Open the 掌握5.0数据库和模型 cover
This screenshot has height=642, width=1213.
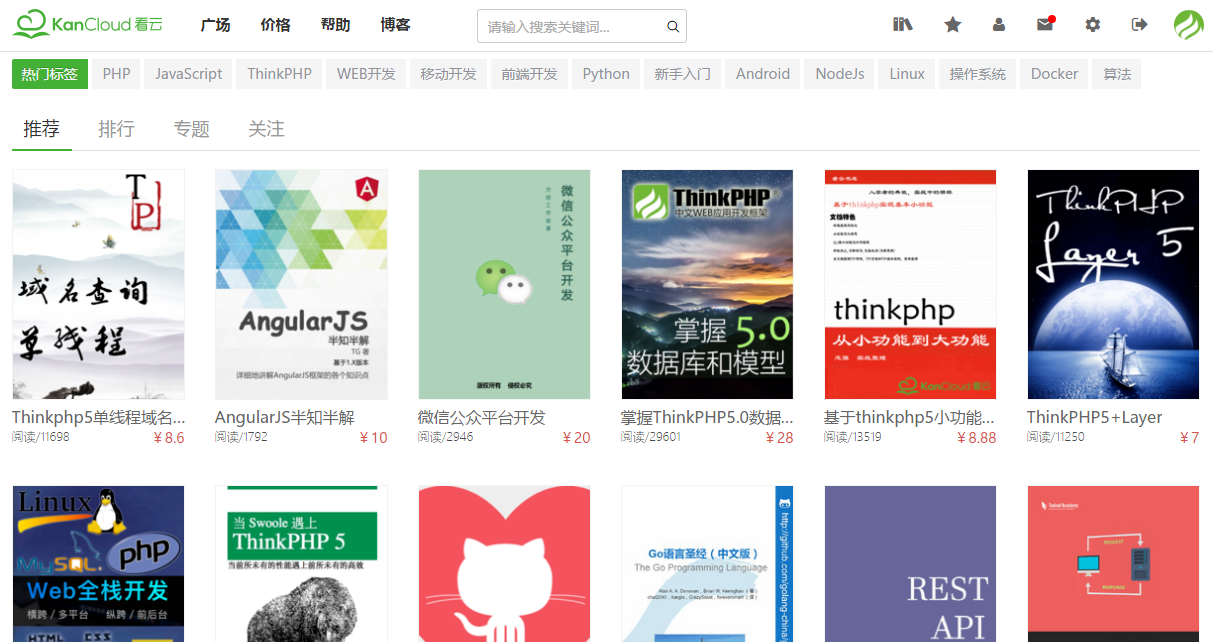click(707, 285)
